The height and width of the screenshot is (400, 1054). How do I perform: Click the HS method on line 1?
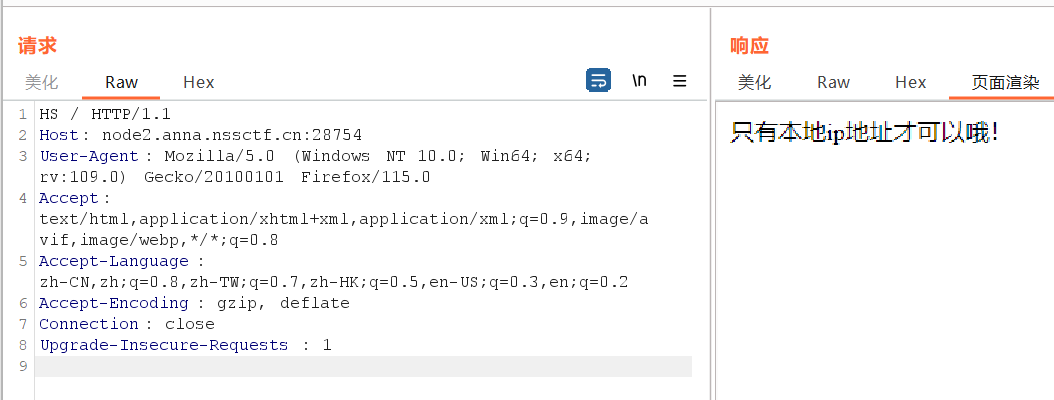(x=49, y=114)
